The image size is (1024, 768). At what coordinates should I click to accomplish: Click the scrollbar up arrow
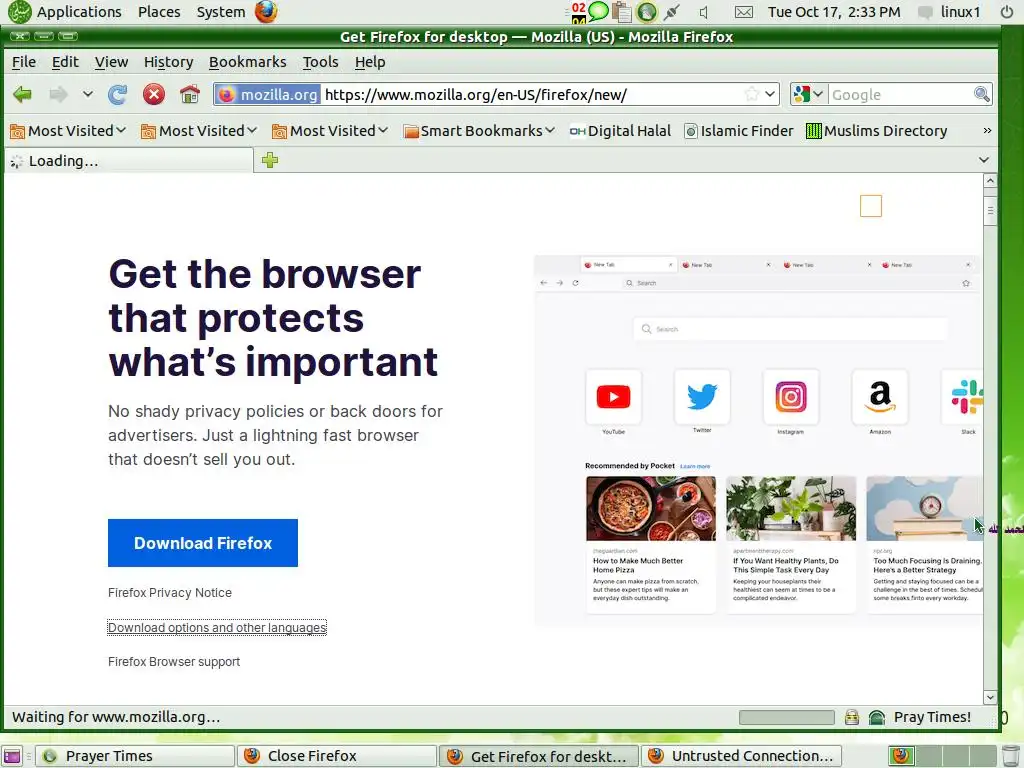tap(990, 181)
